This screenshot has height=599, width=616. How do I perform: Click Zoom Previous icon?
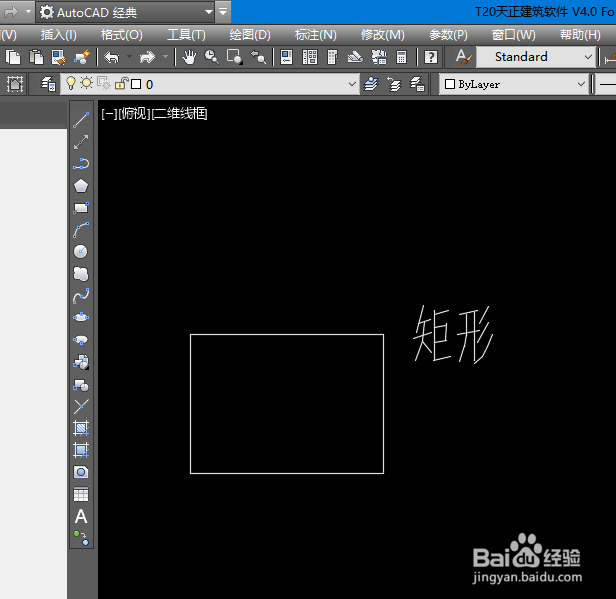click(258, 57)
